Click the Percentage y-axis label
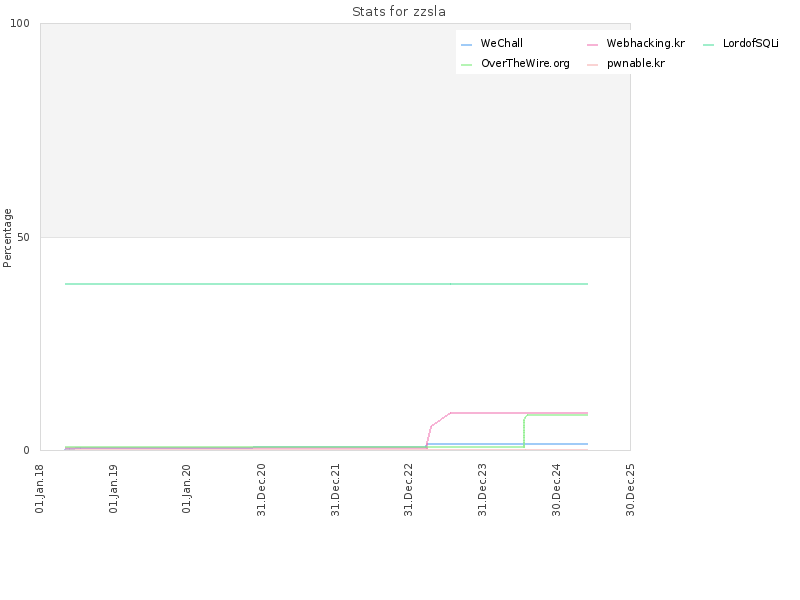 pyautogui.click(x=8, y=237)
